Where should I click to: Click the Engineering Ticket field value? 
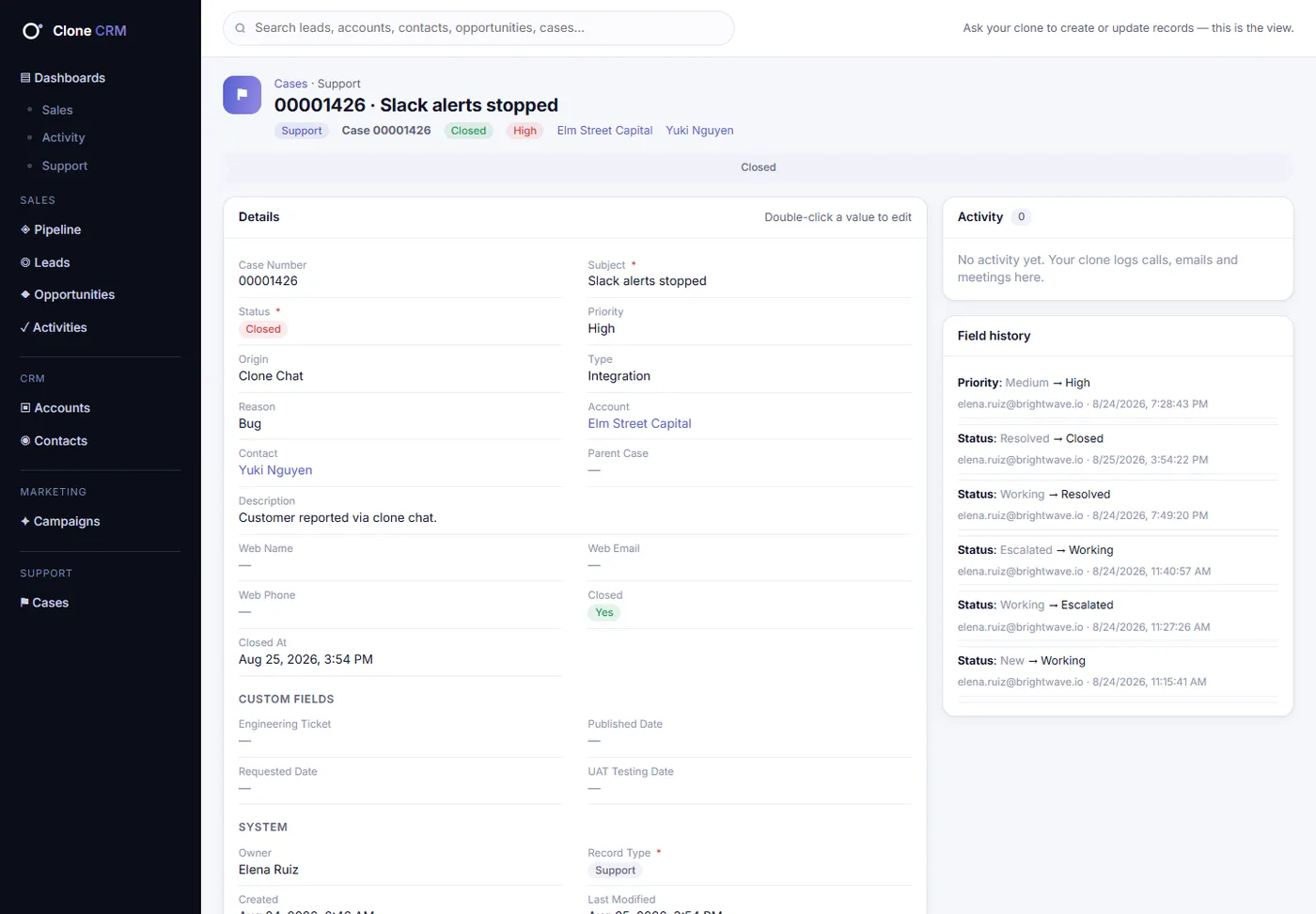pos(244,741)
